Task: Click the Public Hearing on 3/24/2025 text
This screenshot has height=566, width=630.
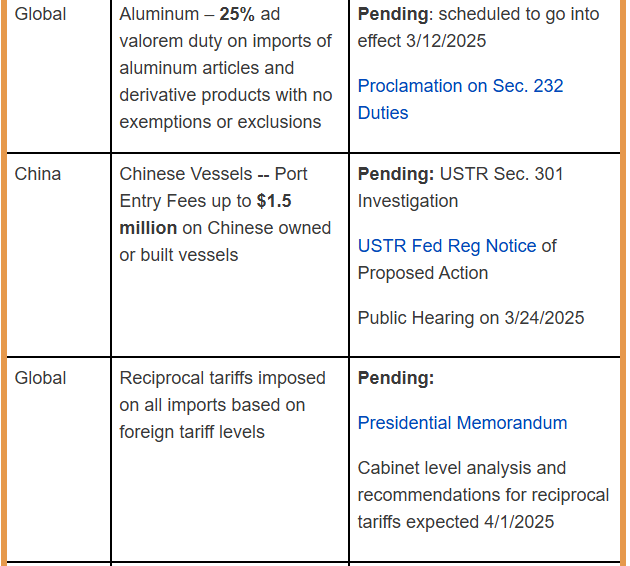Action: pyautogui.click(x=471, y=318)
